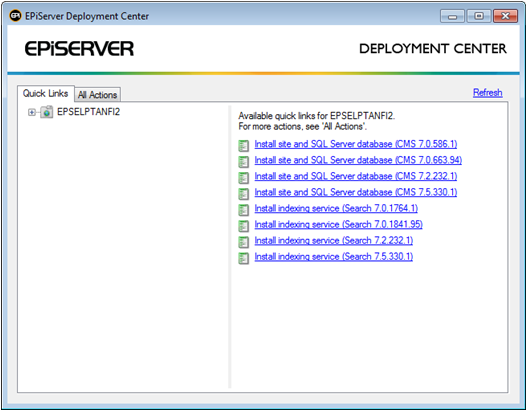Select the Quick Links tab
527x412 pixels.
[x=46, y=93]
